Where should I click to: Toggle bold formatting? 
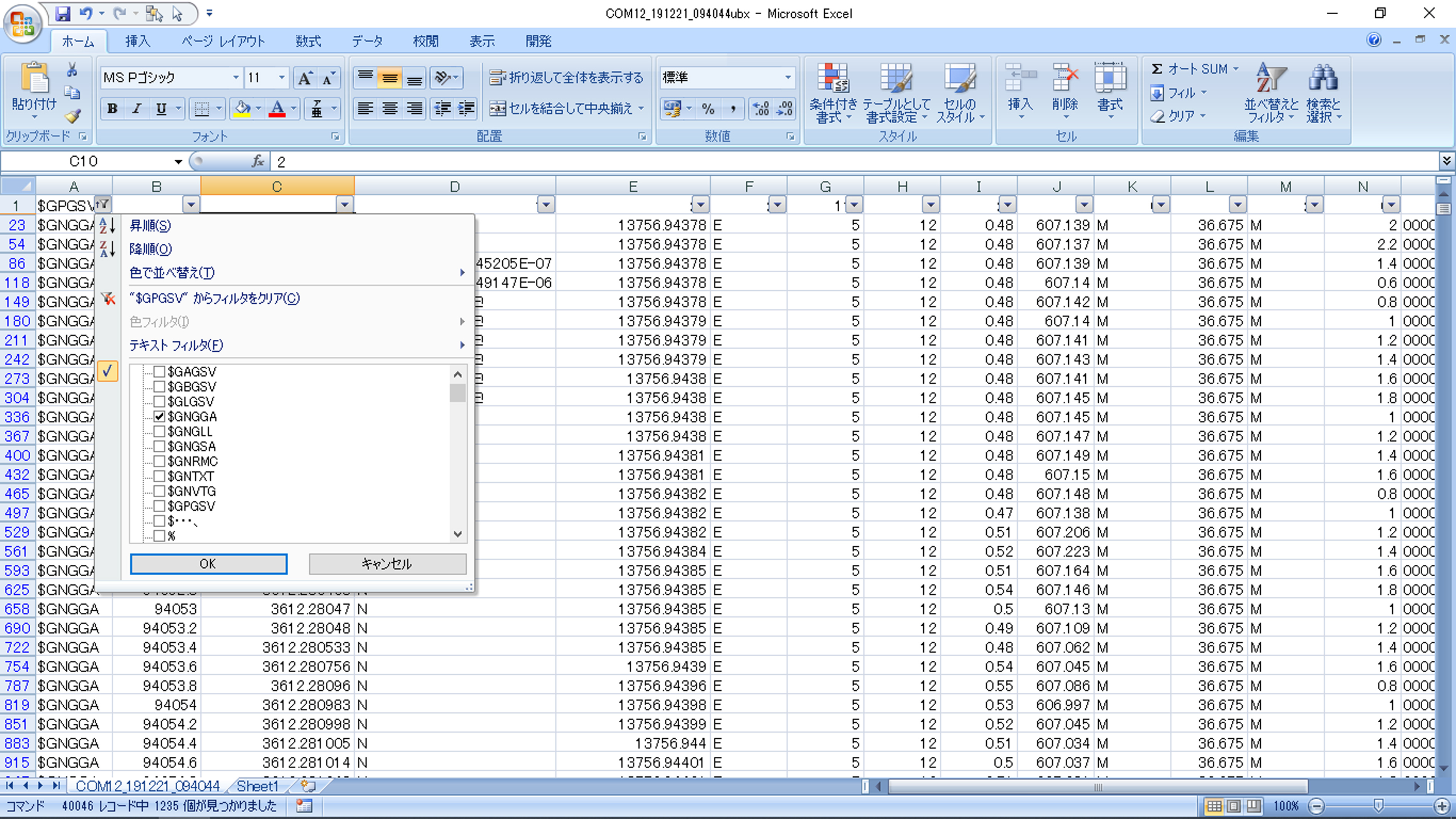112,109
